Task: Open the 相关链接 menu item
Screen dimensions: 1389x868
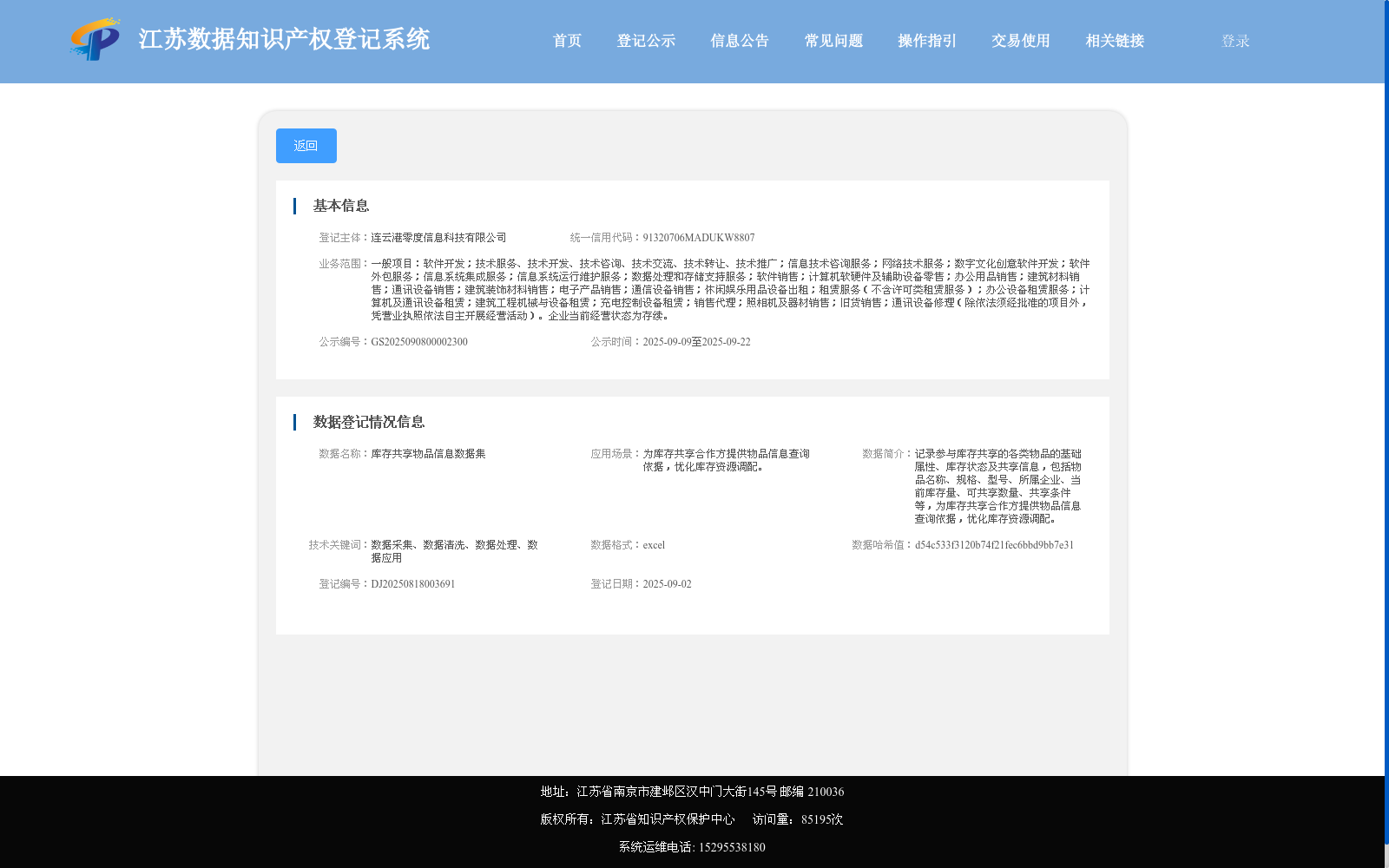Action: (1116, 41)
